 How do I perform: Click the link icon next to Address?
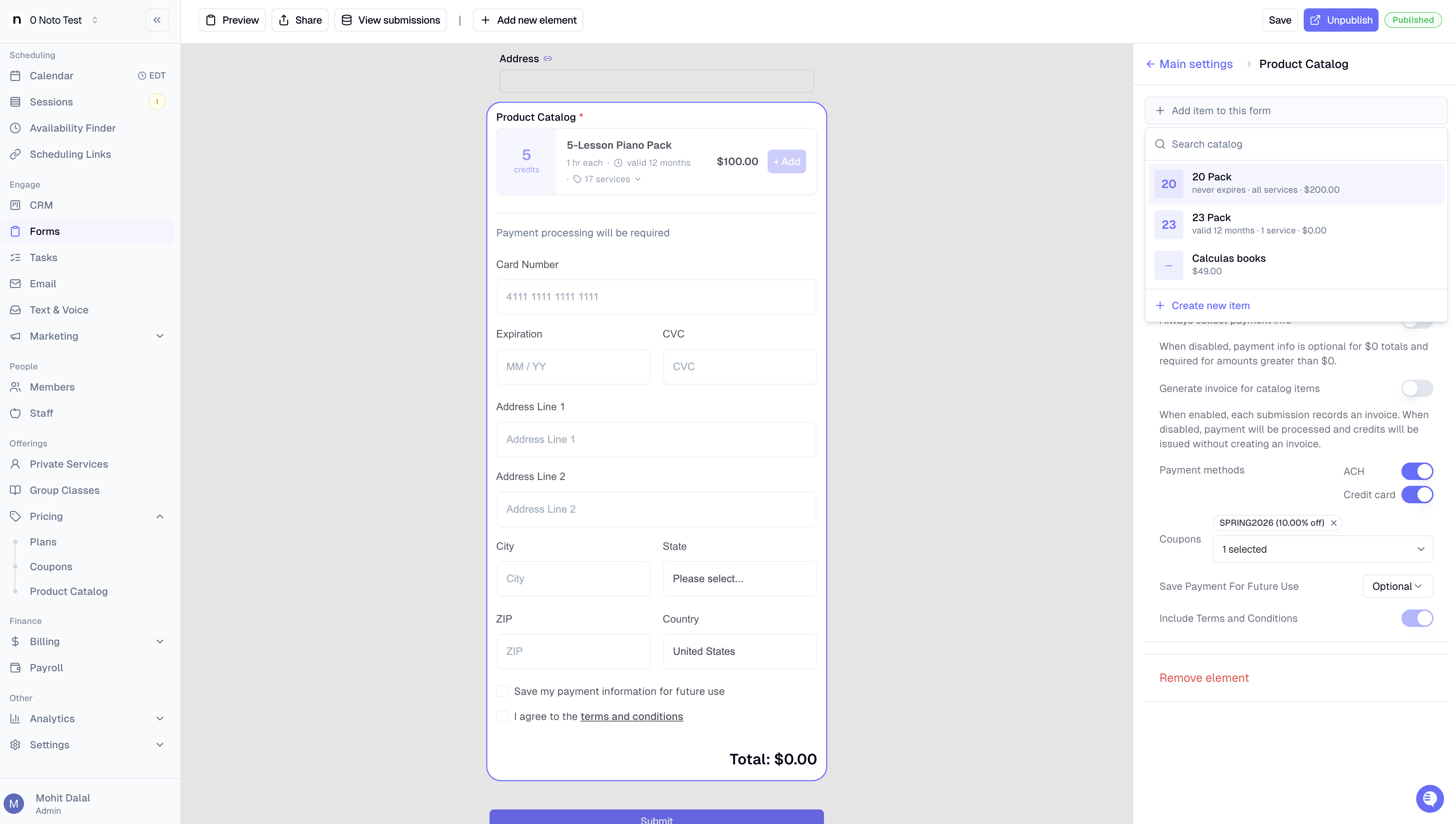(x=548, y=59)
